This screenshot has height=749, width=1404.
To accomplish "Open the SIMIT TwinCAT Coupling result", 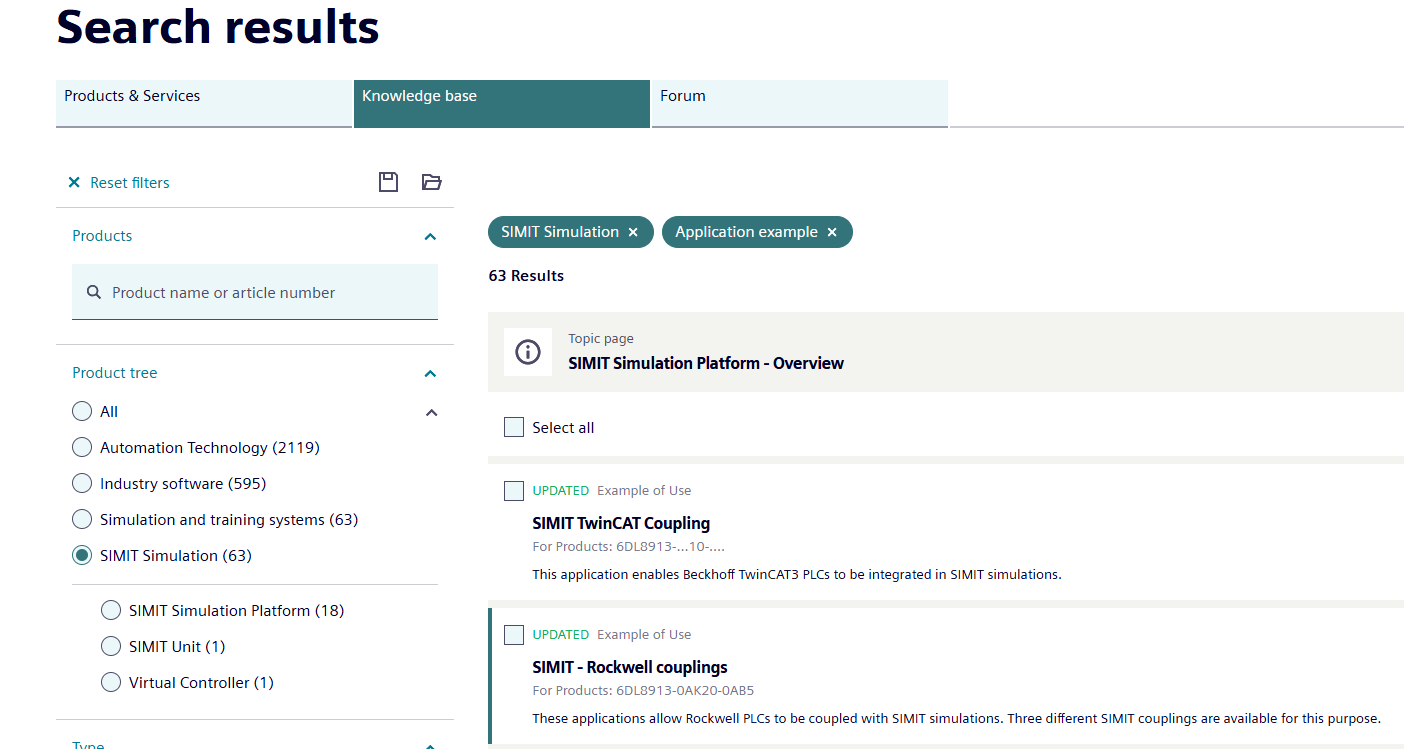I will click(621, 523).
